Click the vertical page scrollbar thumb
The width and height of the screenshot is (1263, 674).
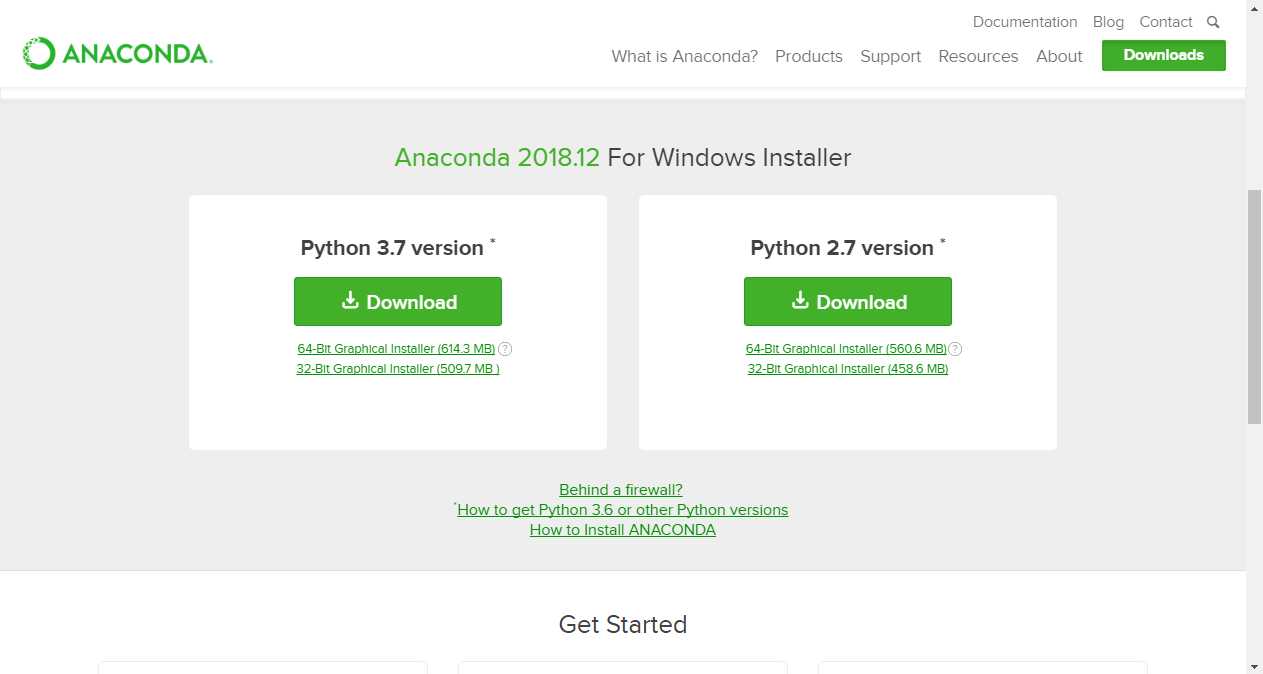coord(1254,306)
